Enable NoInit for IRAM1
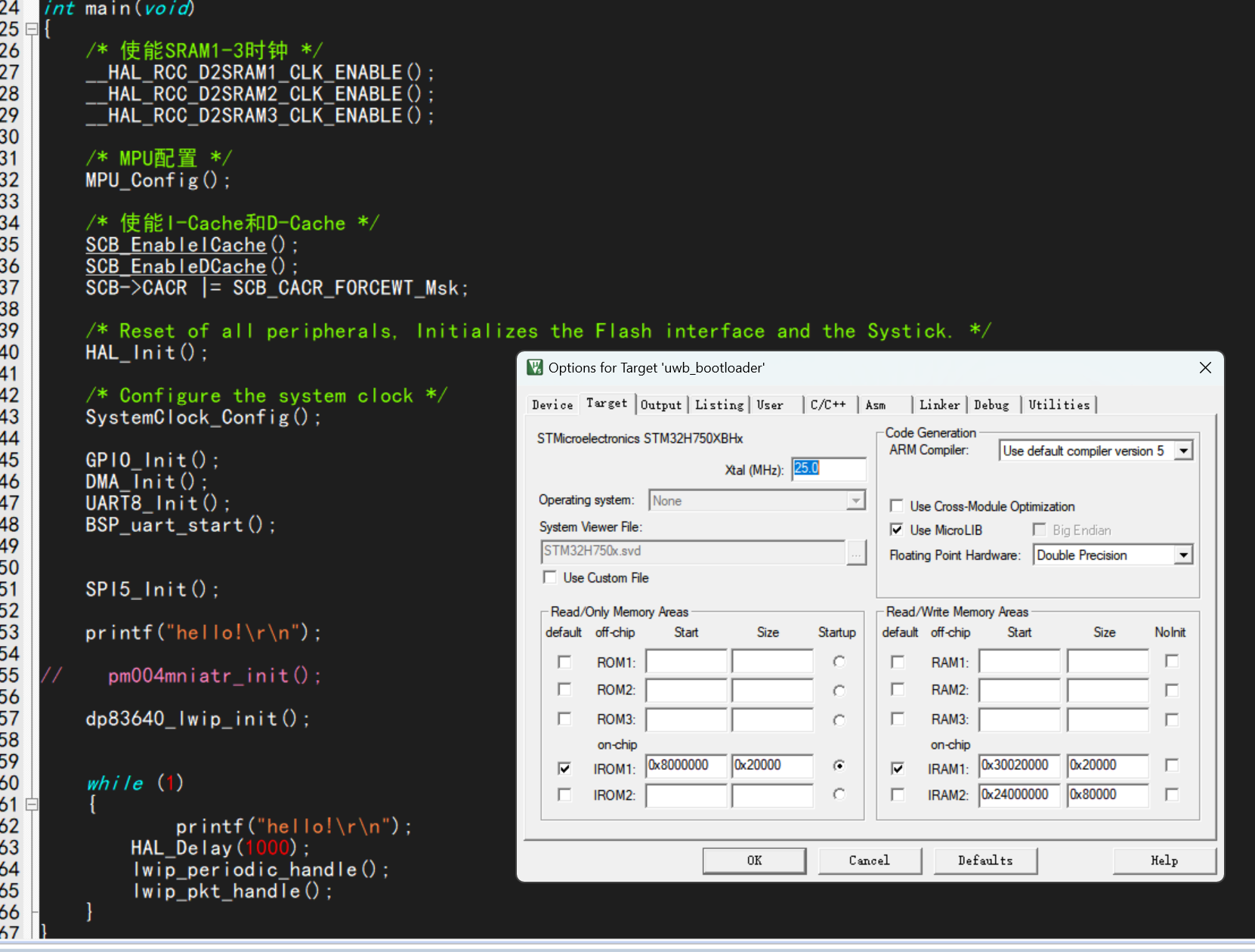The width and height of the screenshot is (1255, 952). point(1172,765)
